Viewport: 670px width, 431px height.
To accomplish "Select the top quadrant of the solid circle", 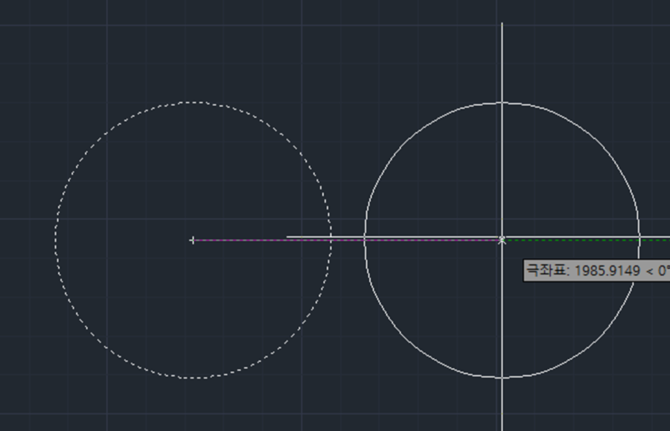I will click(502, 103).
